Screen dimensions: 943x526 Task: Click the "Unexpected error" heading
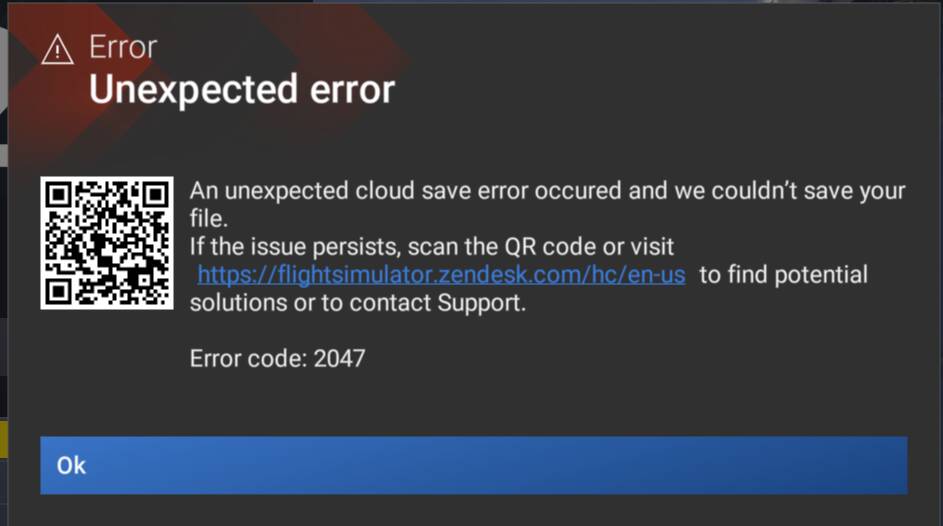[x=241, y=91]
